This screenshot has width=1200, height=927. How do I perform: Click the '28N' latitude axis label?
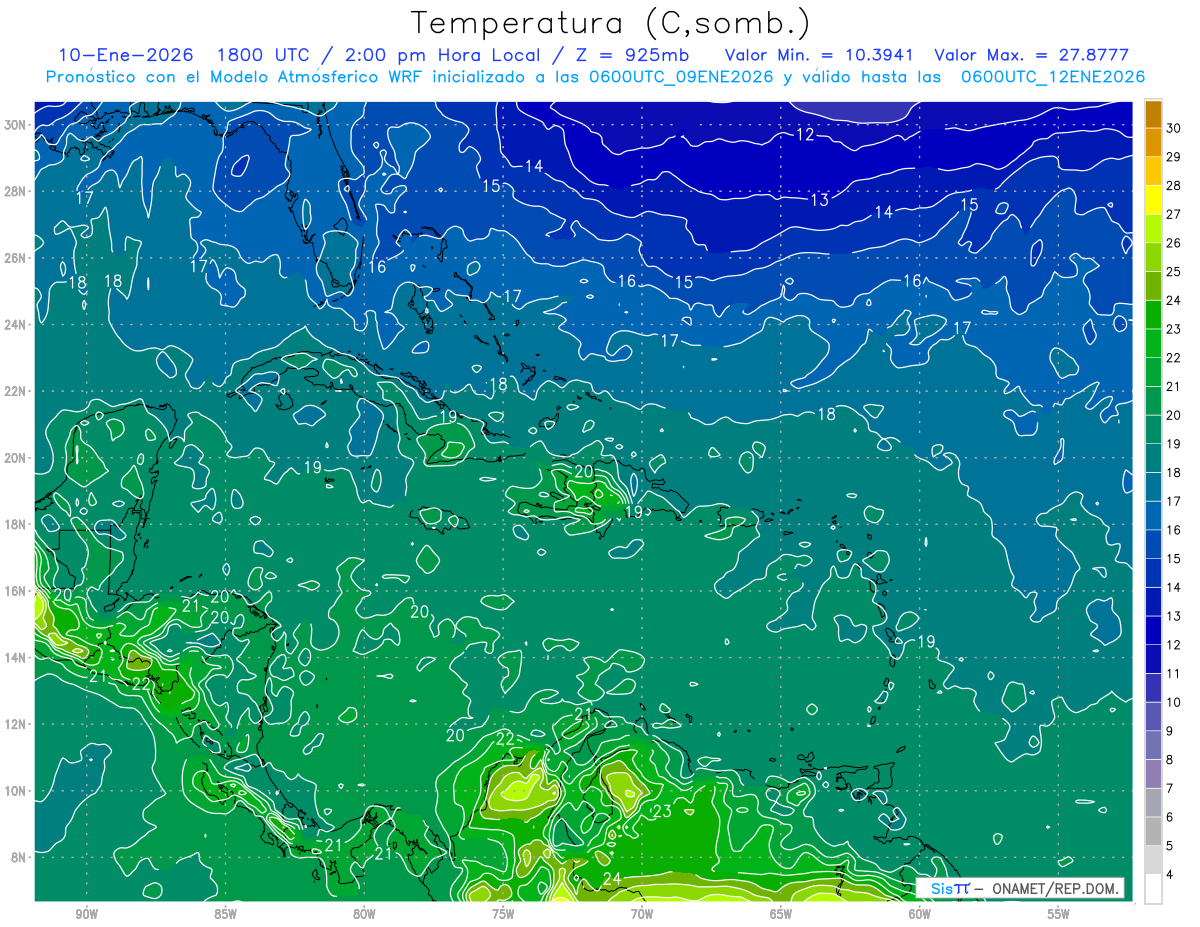point(17,191)
